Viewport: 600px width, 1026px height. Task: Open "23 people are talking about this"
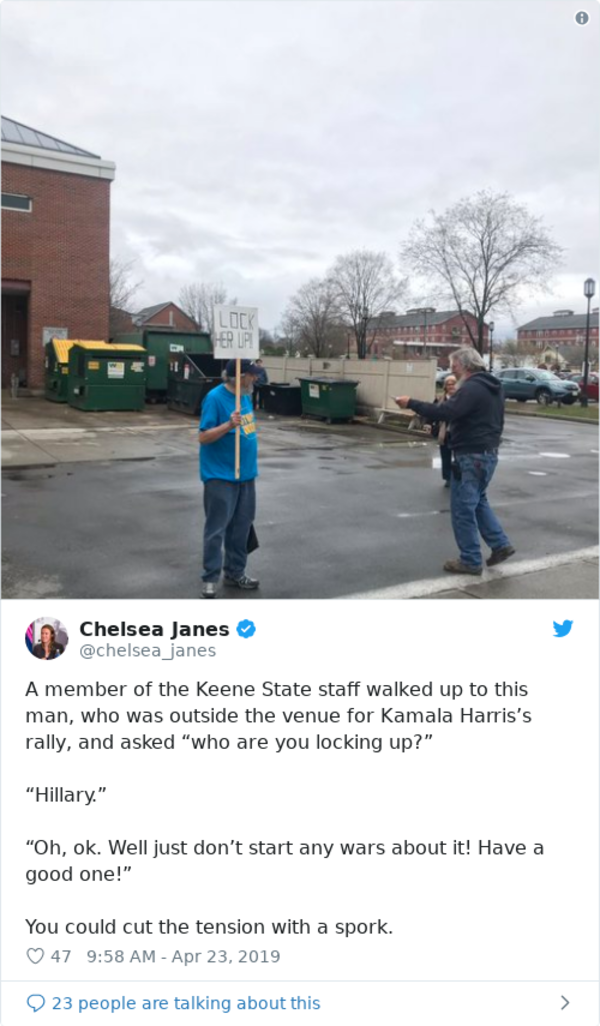186,1003
